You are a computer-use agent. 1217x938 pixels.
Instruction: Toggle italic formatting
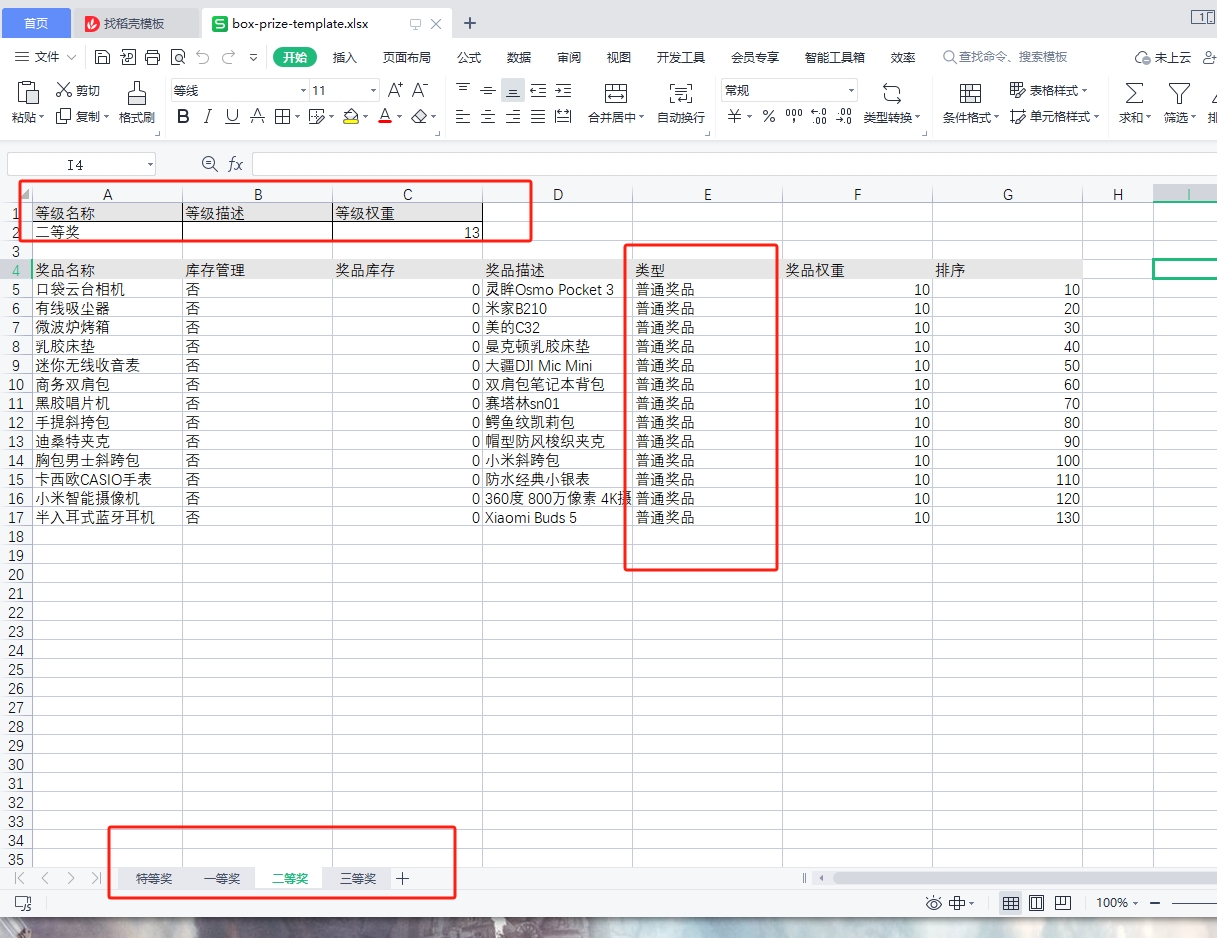click(208, 117)
